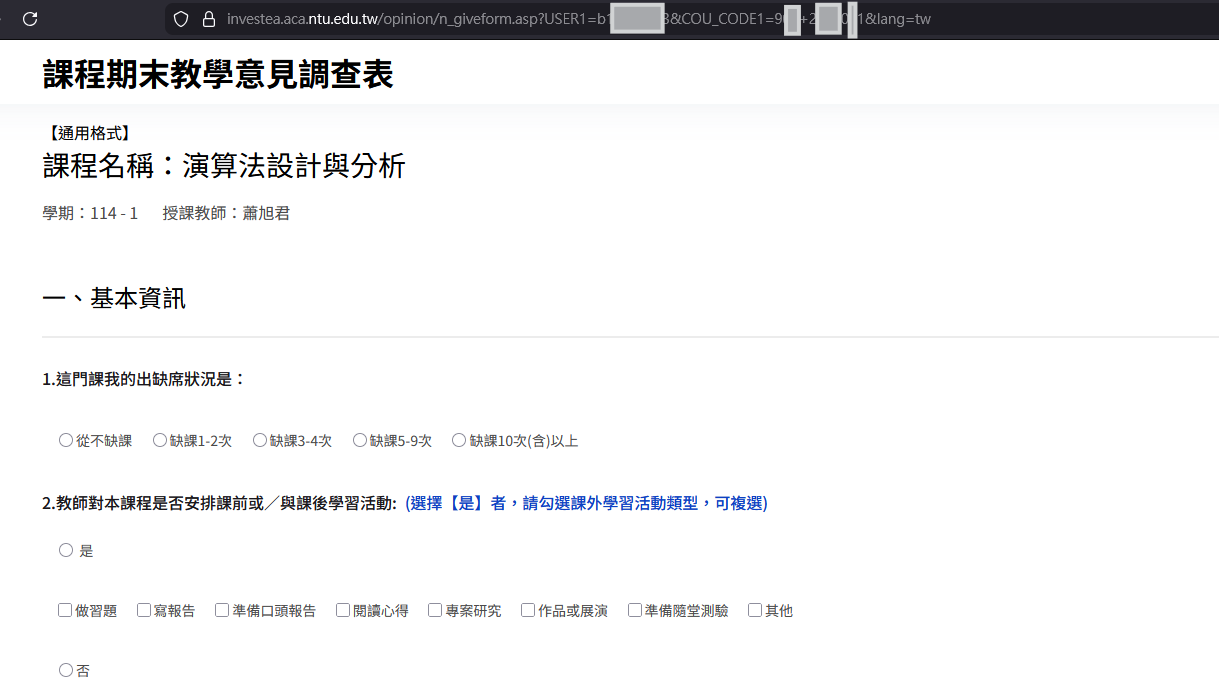The width and height of the screenshot is (1219, 691).
Task: Select attendance option 從不缺課
Action: click(66, 440)
